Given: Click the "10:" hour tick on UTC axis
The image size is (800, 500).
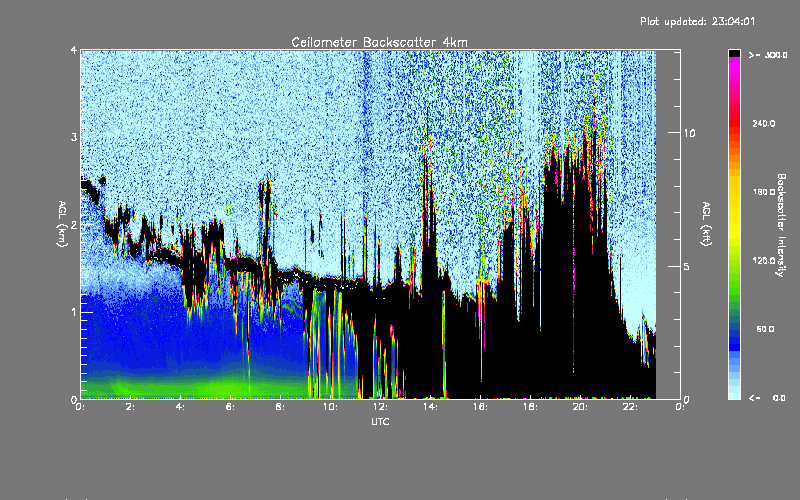Looking at the screenshot, I should pyautogui.click(x=330, y=407).
